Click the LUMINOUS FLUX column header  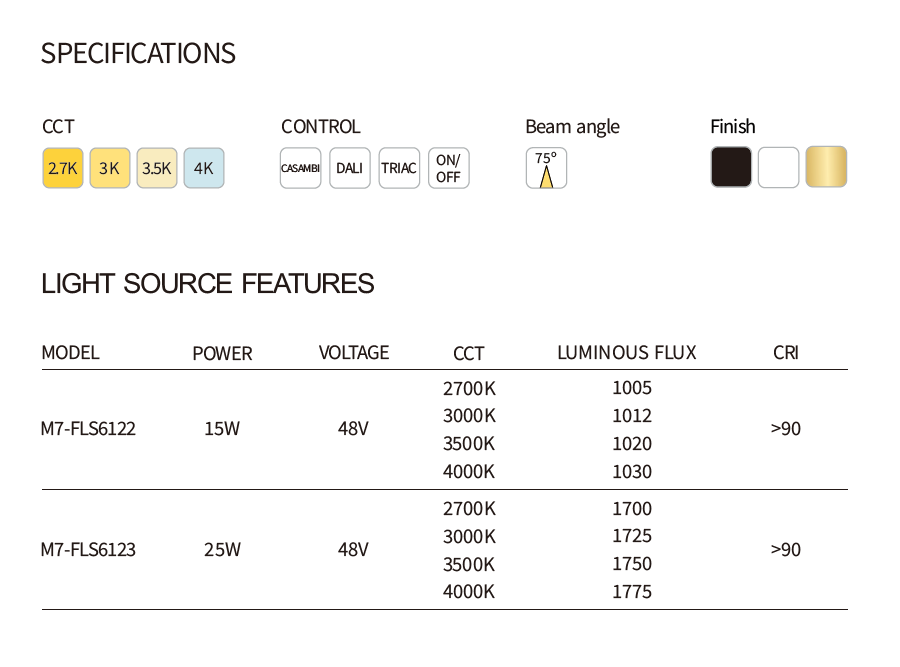(x=626, y=353)
